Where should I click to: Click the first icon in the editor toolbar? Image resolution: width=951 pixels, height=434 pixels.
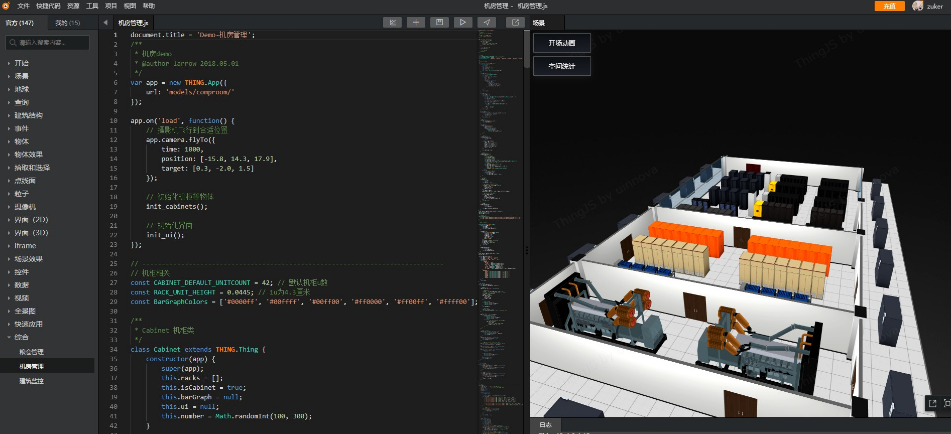(x=393, y=21)
